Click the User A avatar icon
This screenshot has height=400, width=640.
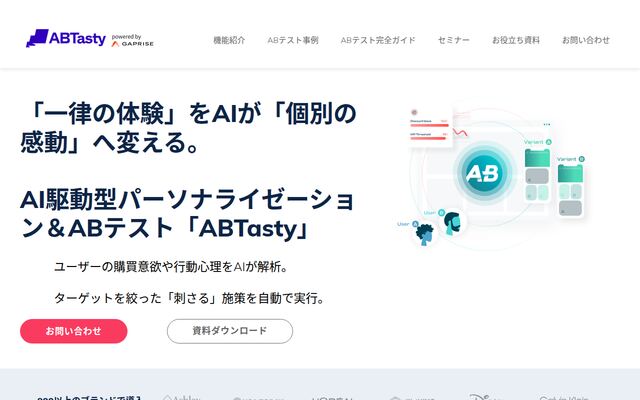point(424,234)
